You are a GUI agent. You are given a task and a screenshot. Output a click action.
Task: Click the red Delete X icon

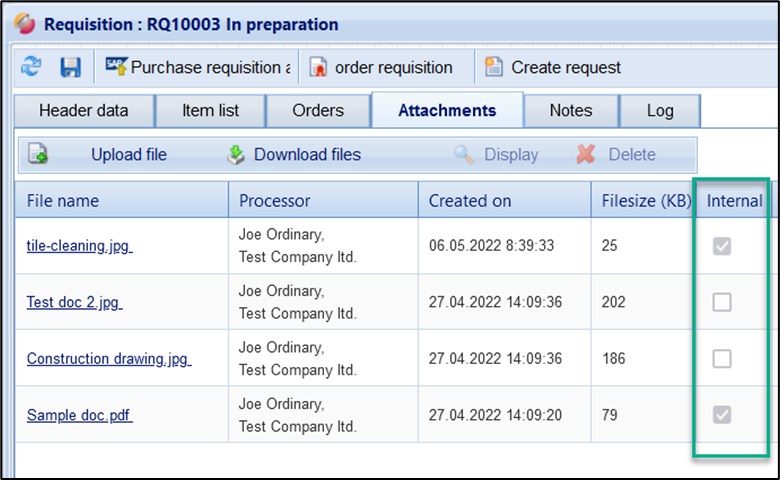(x=586, y=155)
